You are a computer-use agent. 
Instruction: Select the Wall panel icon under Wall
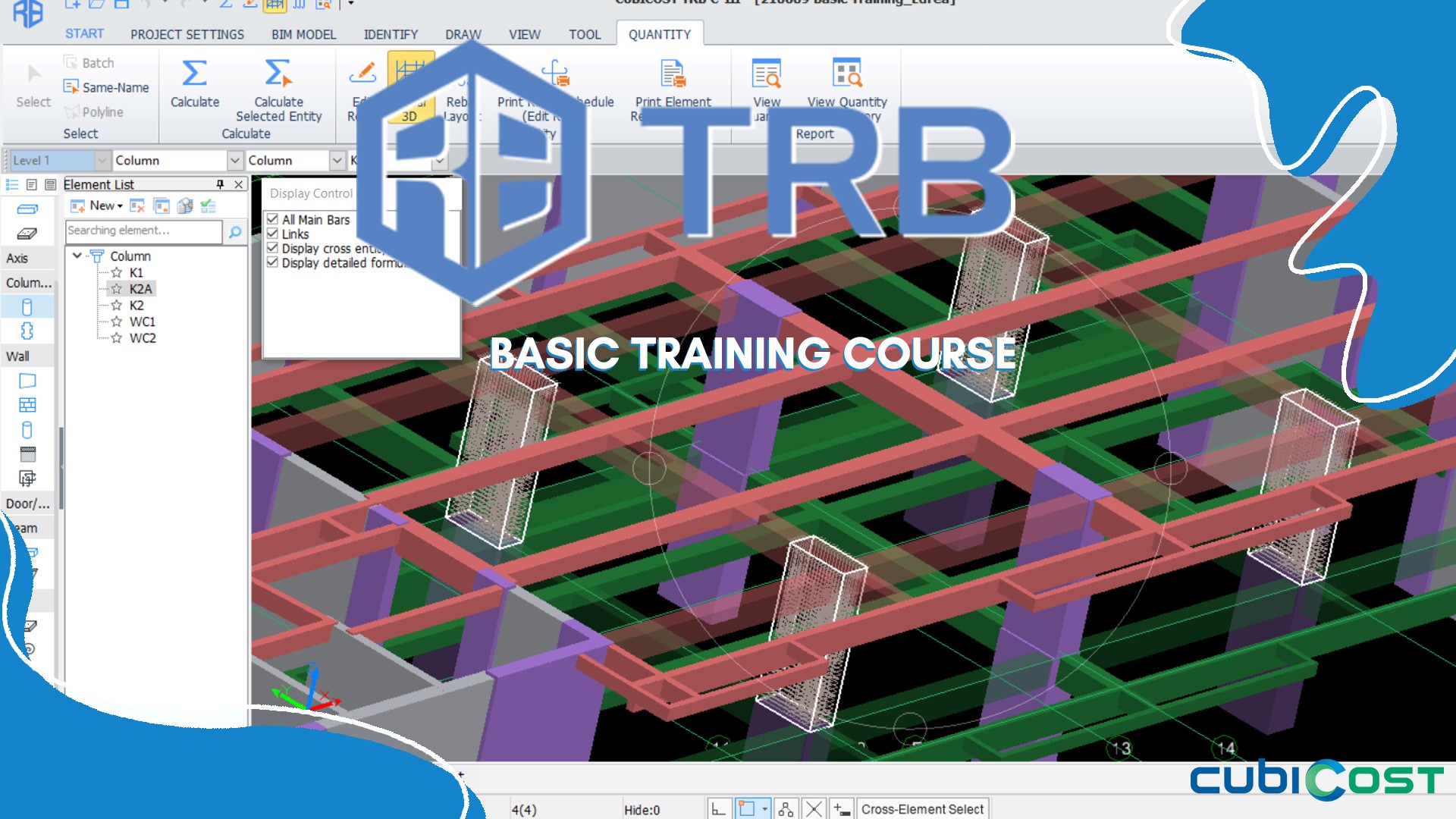pos(27,381)
